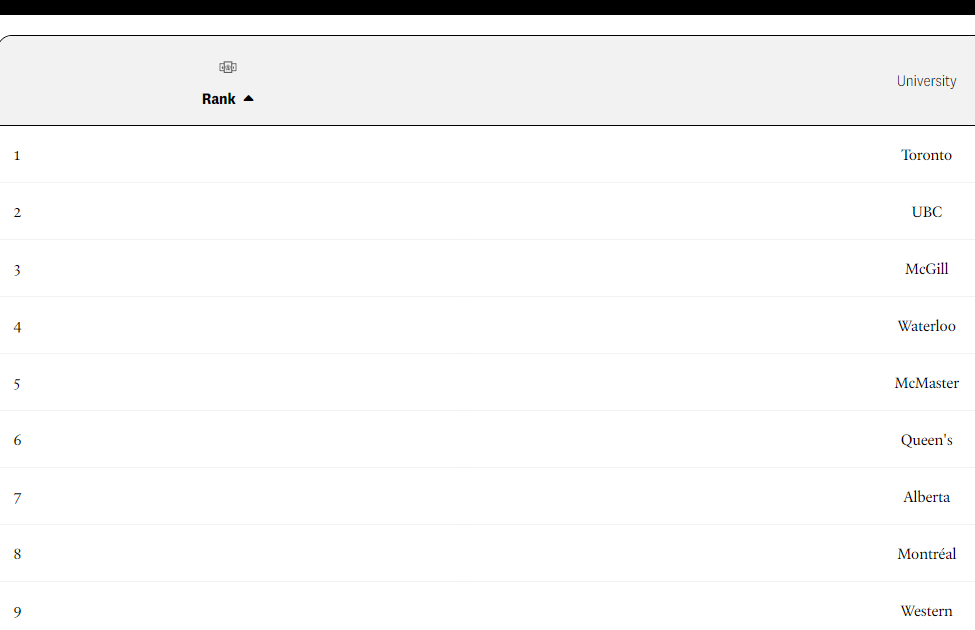Click the rank 5 cell
Screen dimensions: 975x630
[x=17, y=384]
